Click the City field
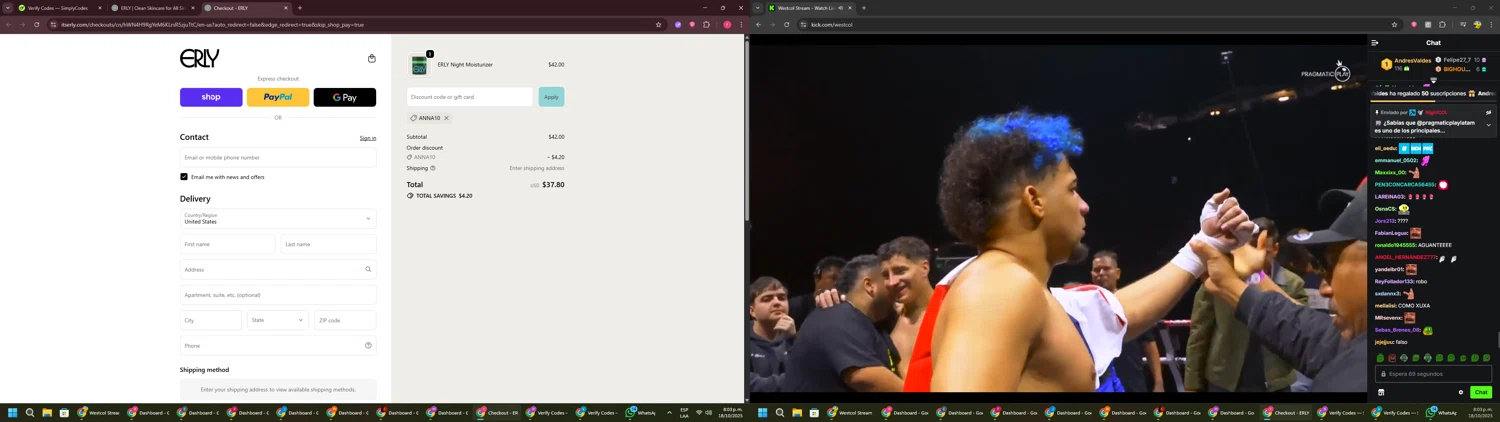 211,320
